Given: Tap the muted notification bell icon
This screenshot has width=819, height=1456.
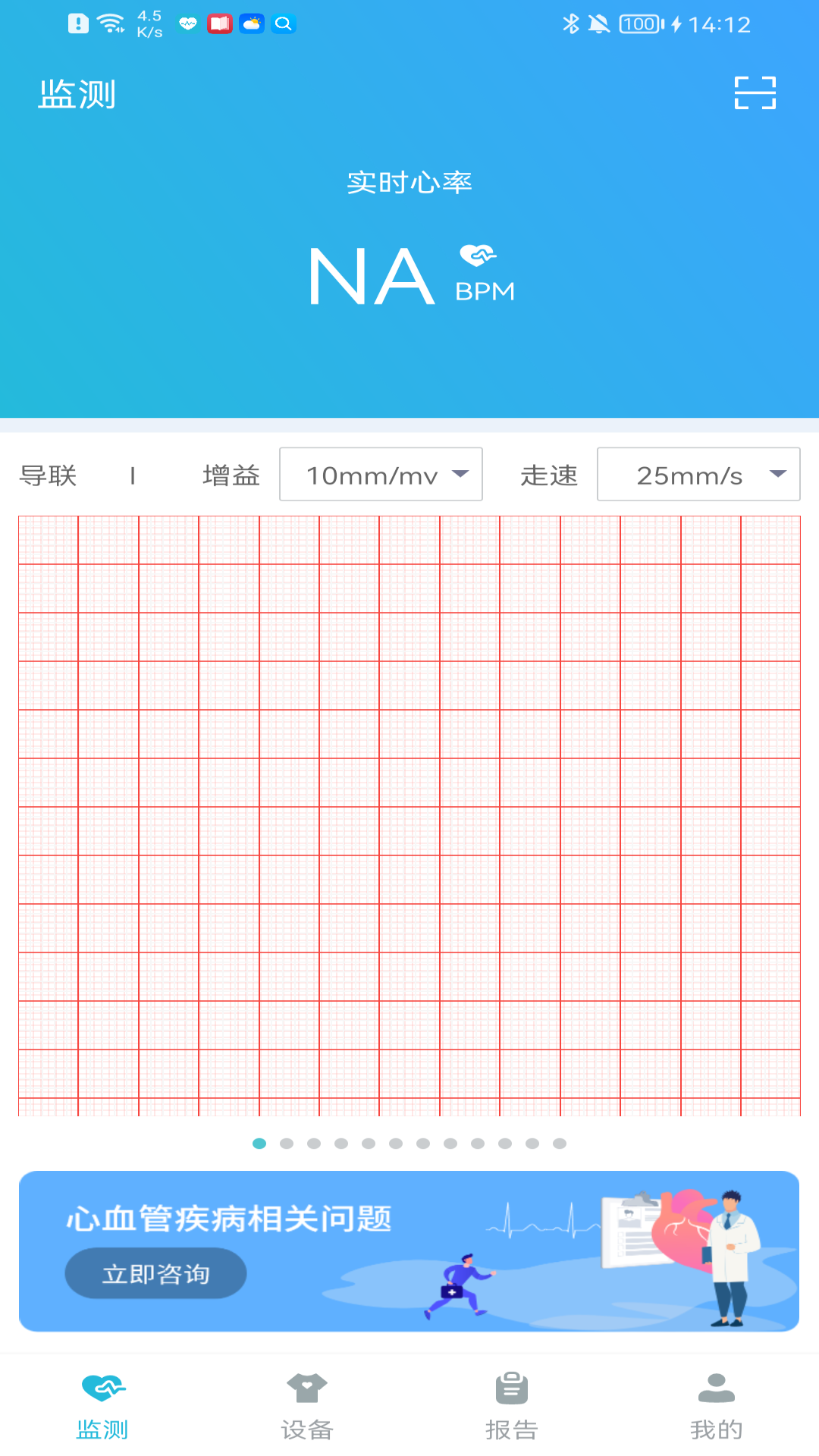Looking at the screenshot, I should pyautogui.click(x=599, y=24).
